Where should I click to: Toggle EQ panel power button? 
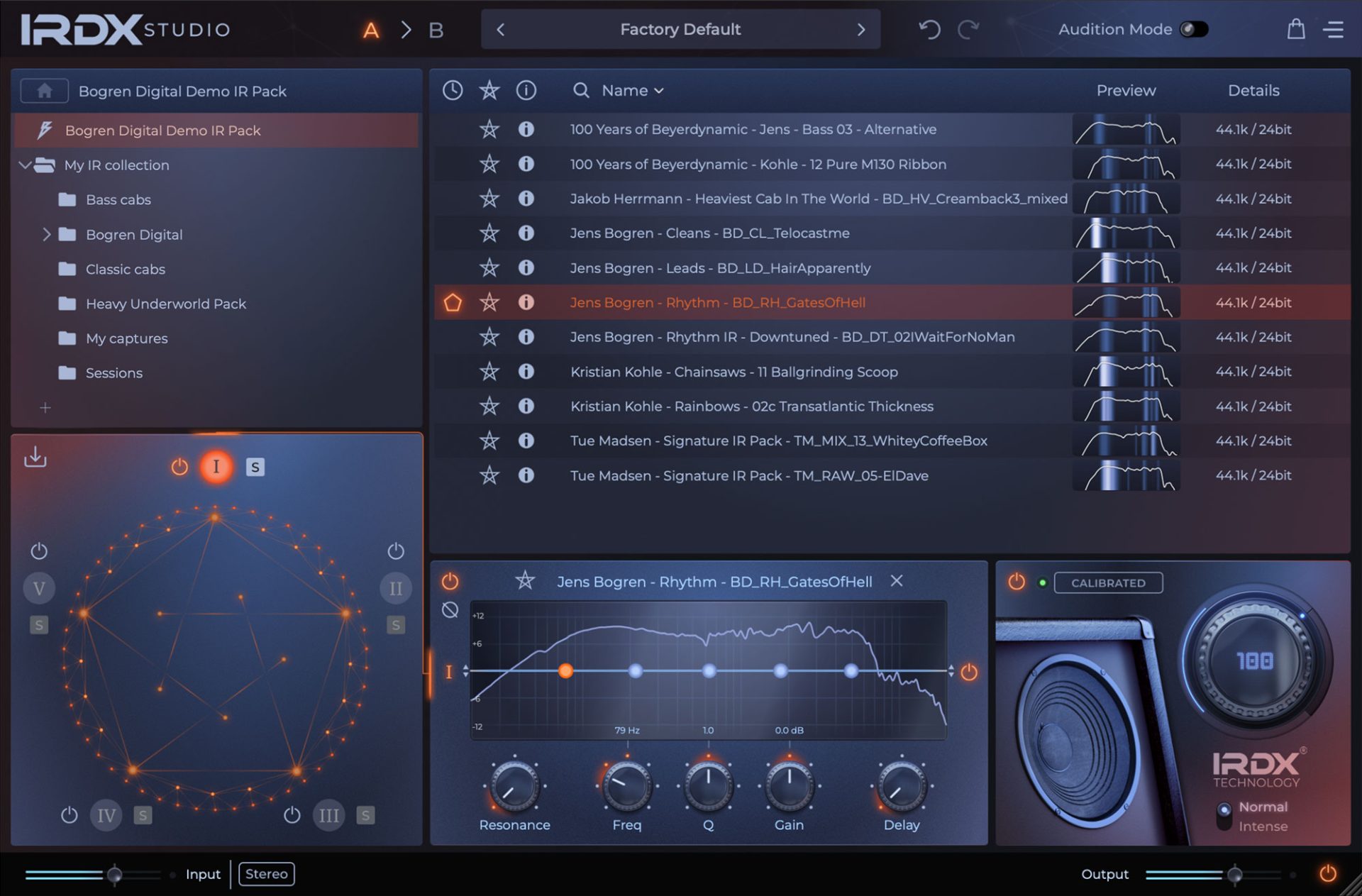click(450, 582)
